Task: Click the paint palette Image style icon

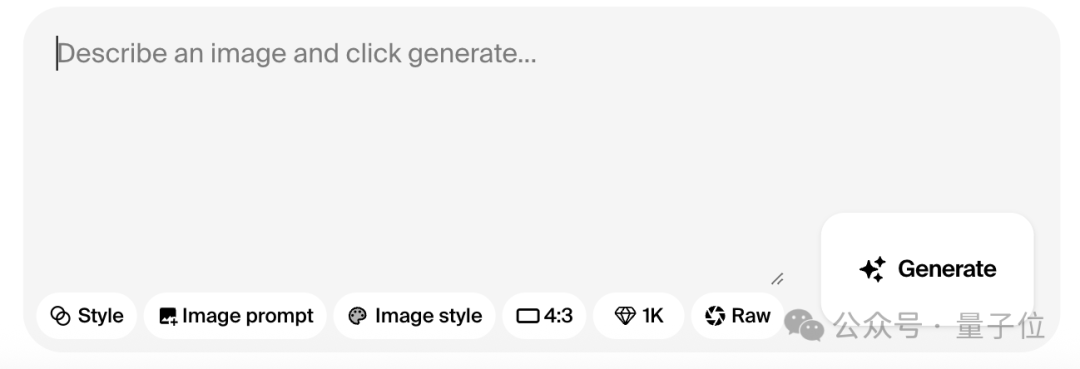Action: pos(357,316)
